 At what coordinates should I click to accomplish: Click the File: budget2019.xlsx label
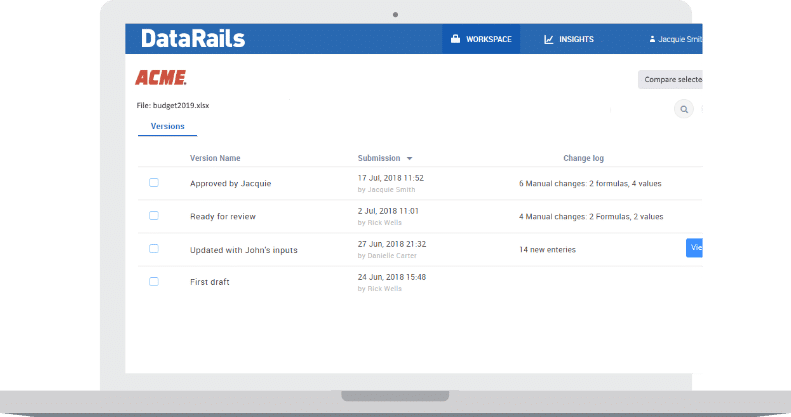pos(173,105)
